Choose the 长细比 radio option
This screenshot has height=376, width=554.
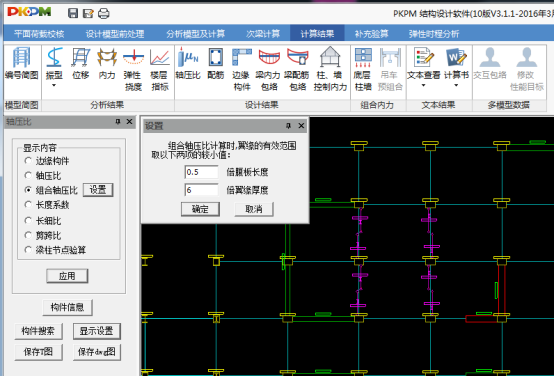pos(28,221)
